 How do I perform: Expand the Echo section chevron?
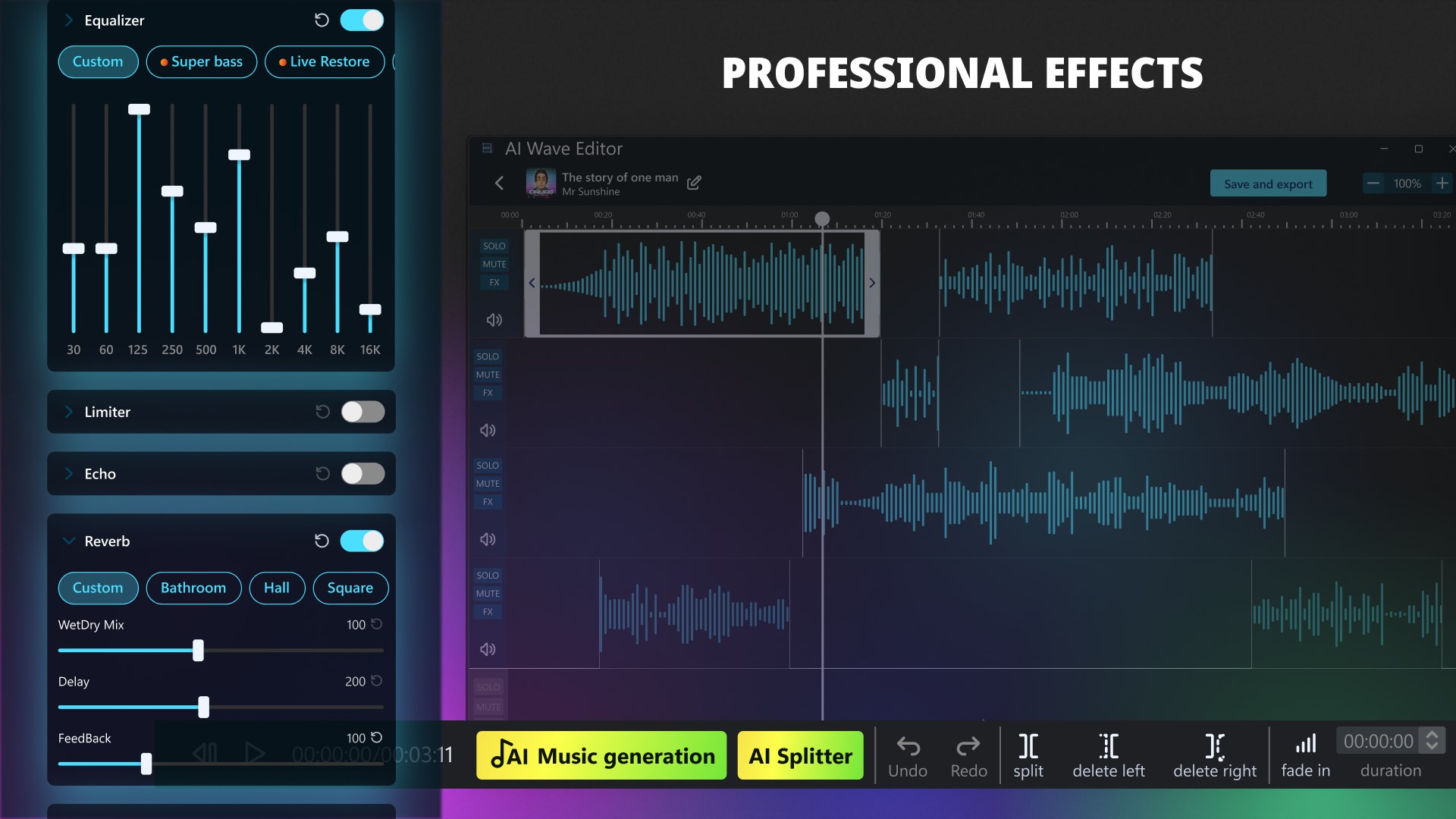click(68, 474)
